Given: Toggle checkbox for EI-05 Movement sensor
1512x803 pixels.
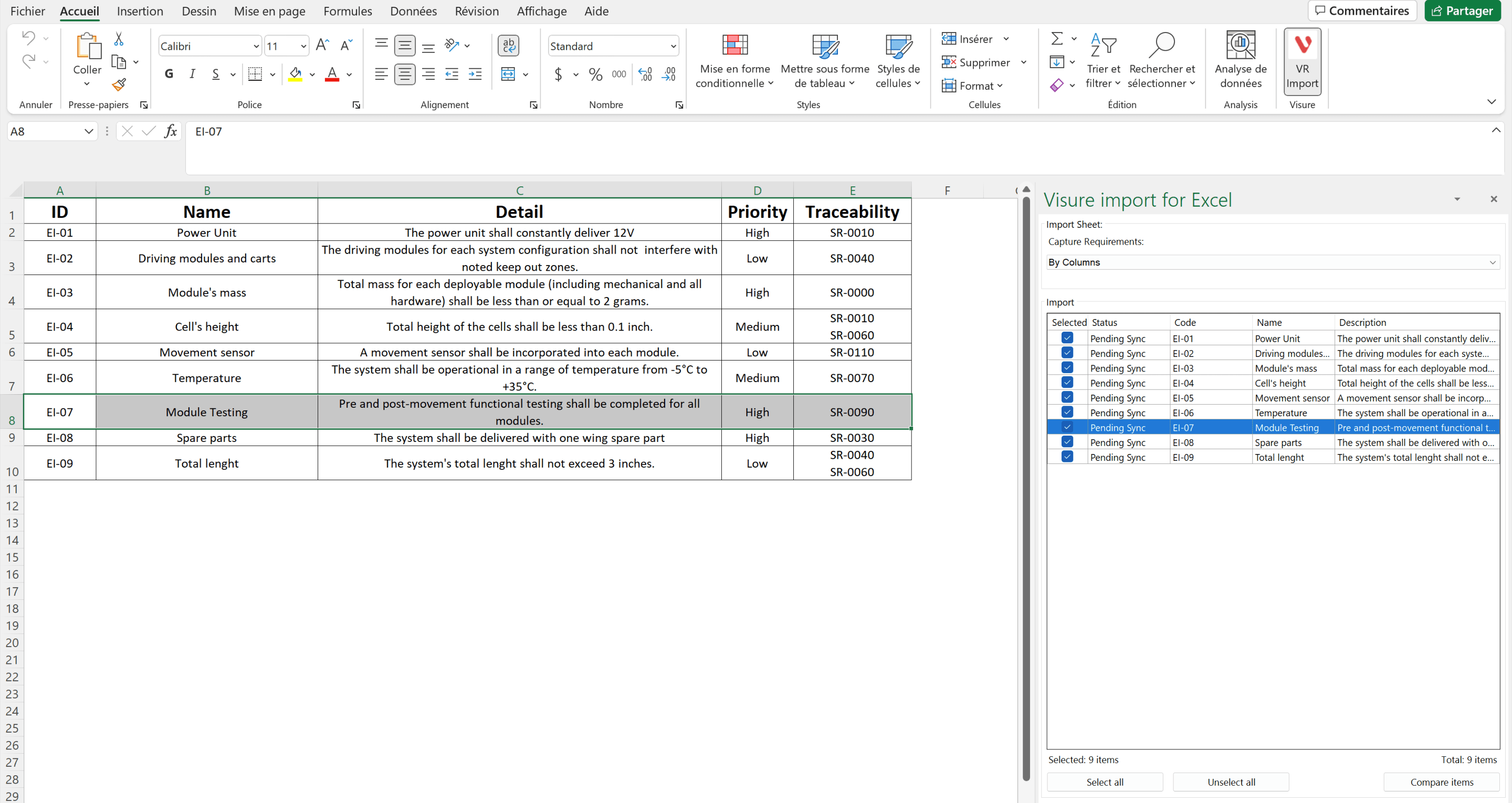Looking at the screenshot, I should click(x=1067, y=397).
